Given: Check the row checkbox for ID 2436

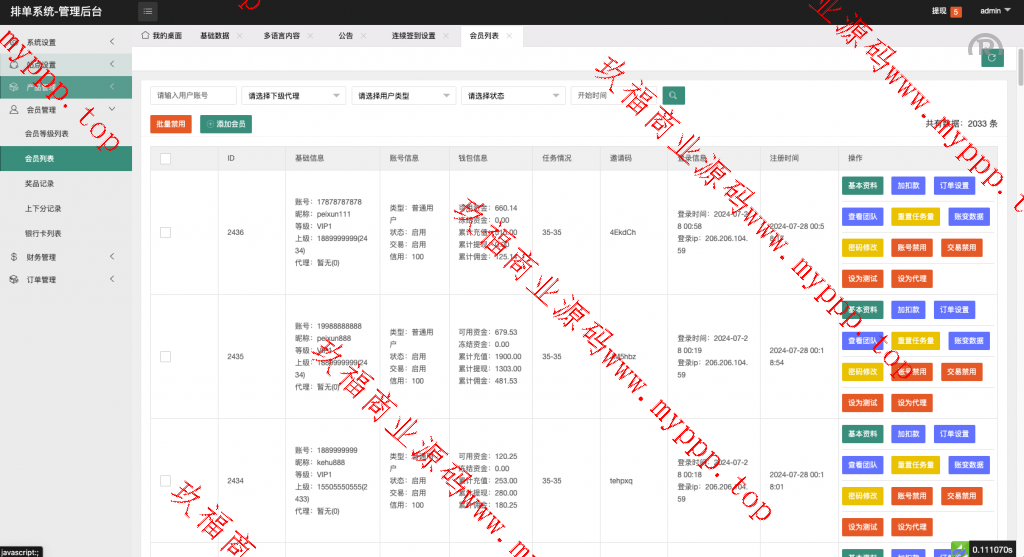Looking at the screenshot, I should pyautogui.click(x=165, y=232).
